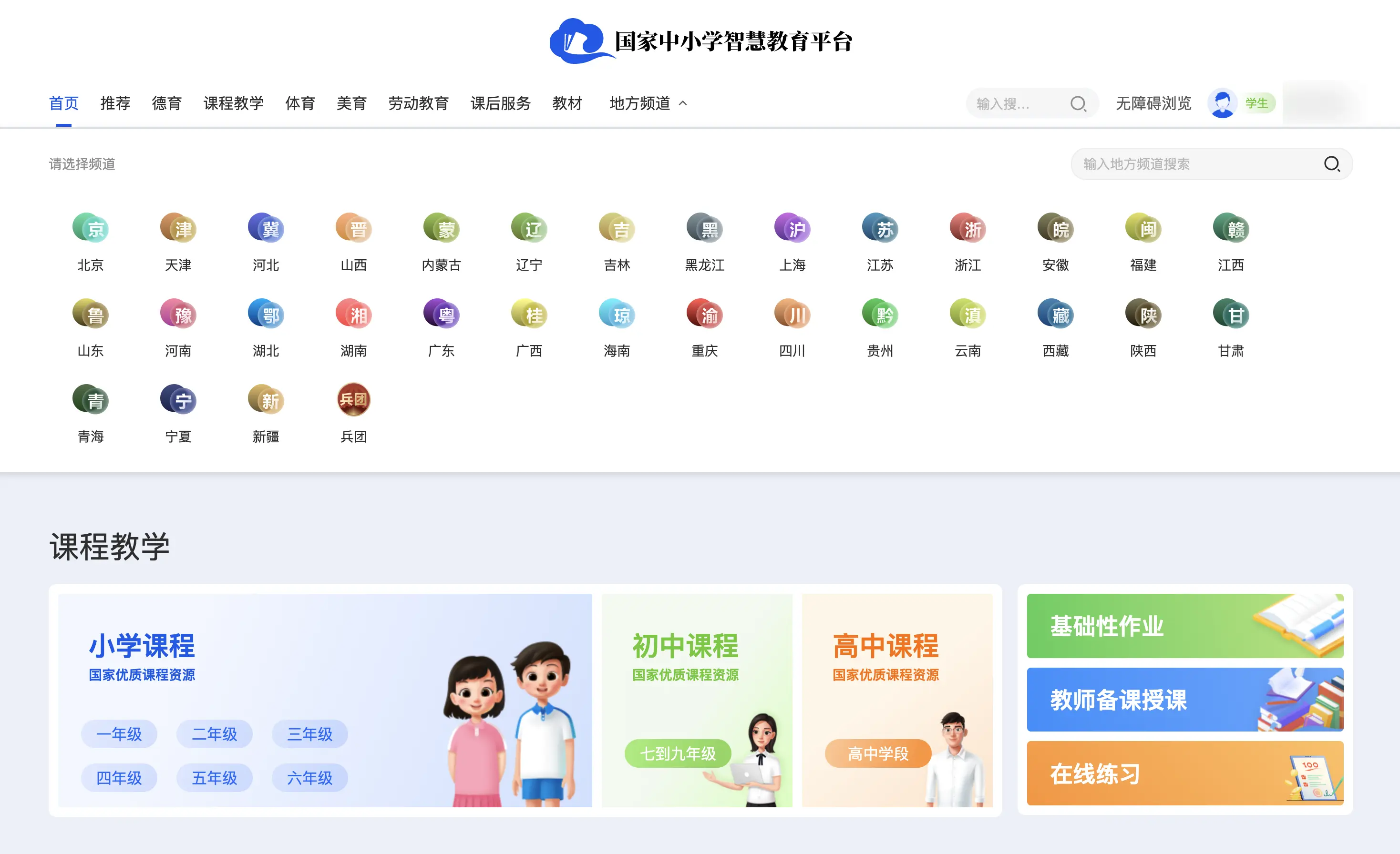Select the 兵团 channel badge
1400x854 pixels.
click(x=353, y=400)
